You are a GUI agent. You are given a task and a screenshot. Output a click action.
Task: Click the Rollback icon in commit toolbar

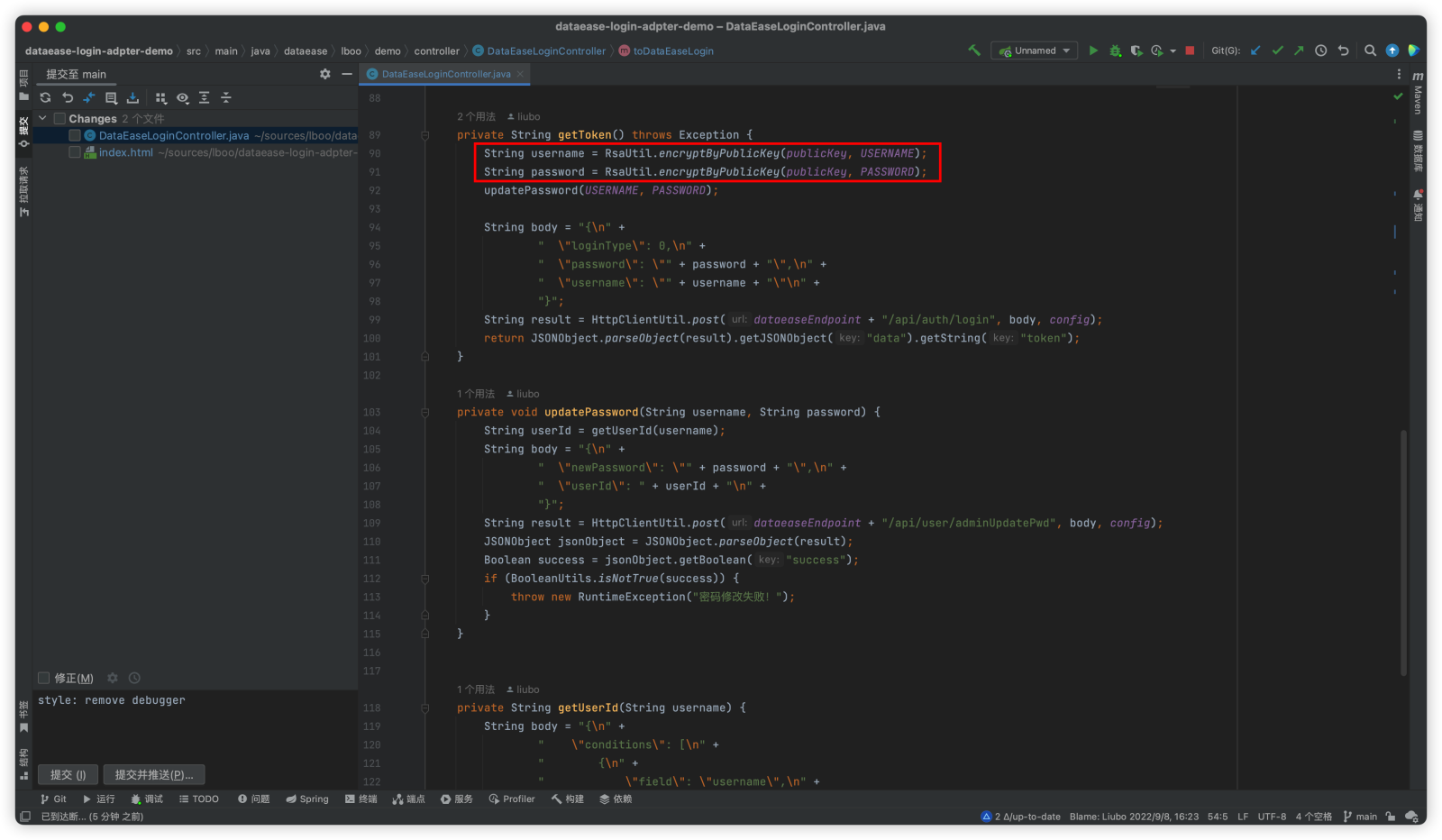click(x=67, y=97)
